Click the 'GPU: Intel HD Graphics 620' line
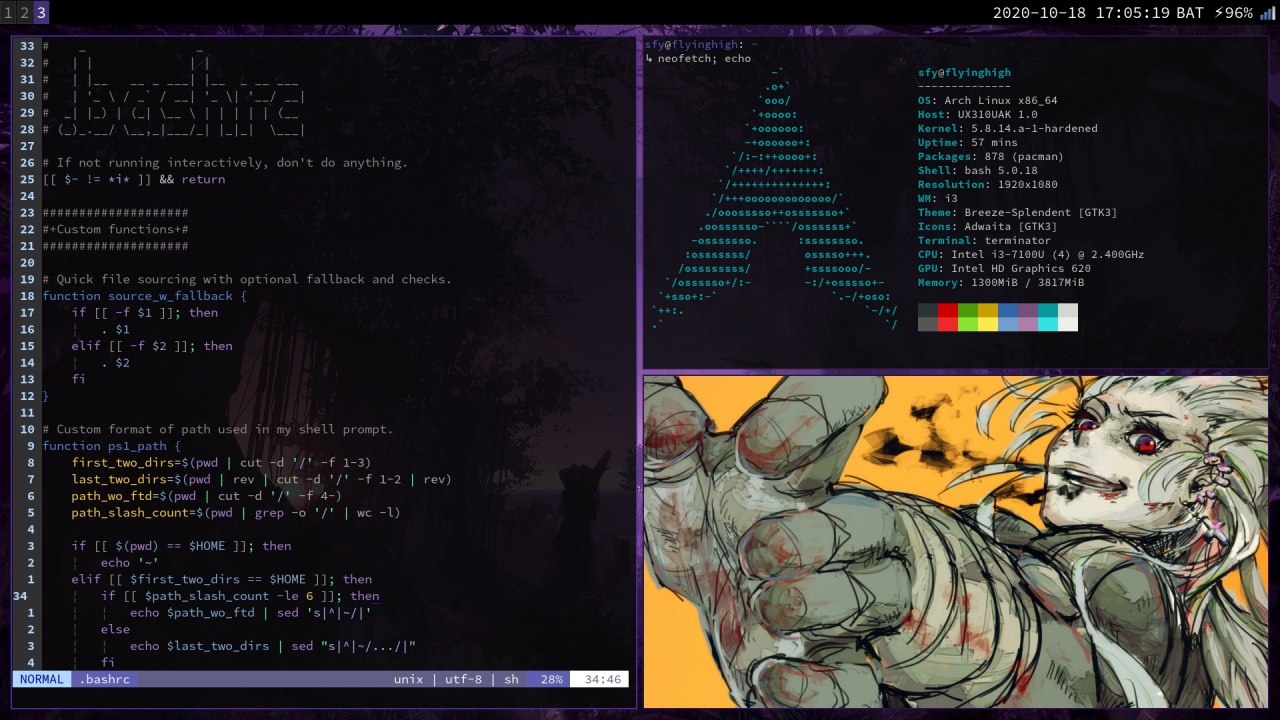 pos(1004,268)
